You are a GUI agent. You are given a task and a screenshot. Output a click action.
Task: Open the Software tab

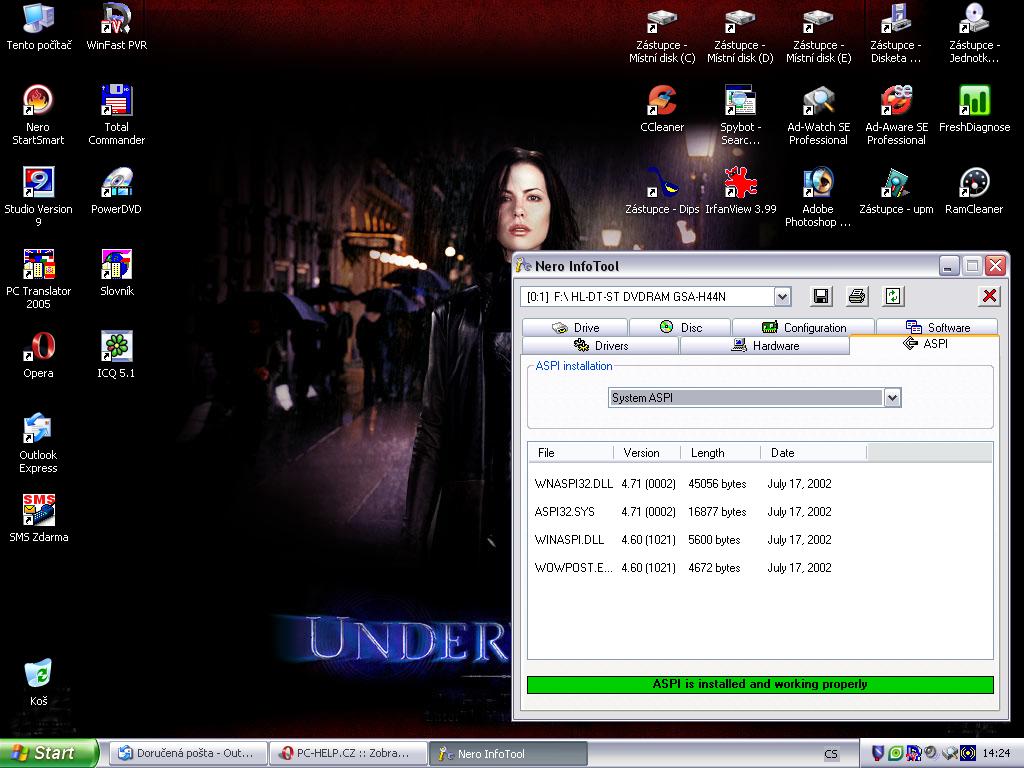pos(937,327)
